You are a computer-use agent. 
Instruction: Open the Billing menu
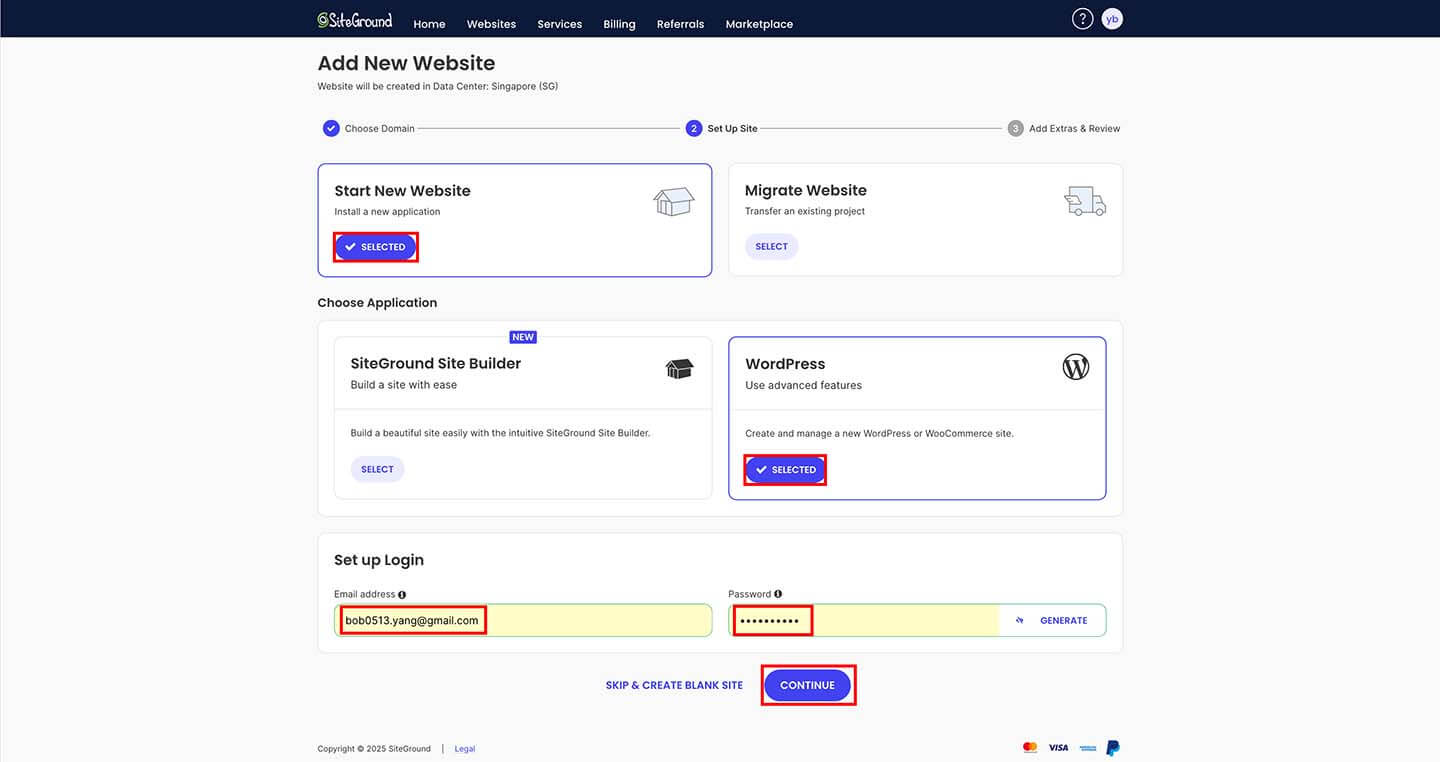tap(619, 24)
